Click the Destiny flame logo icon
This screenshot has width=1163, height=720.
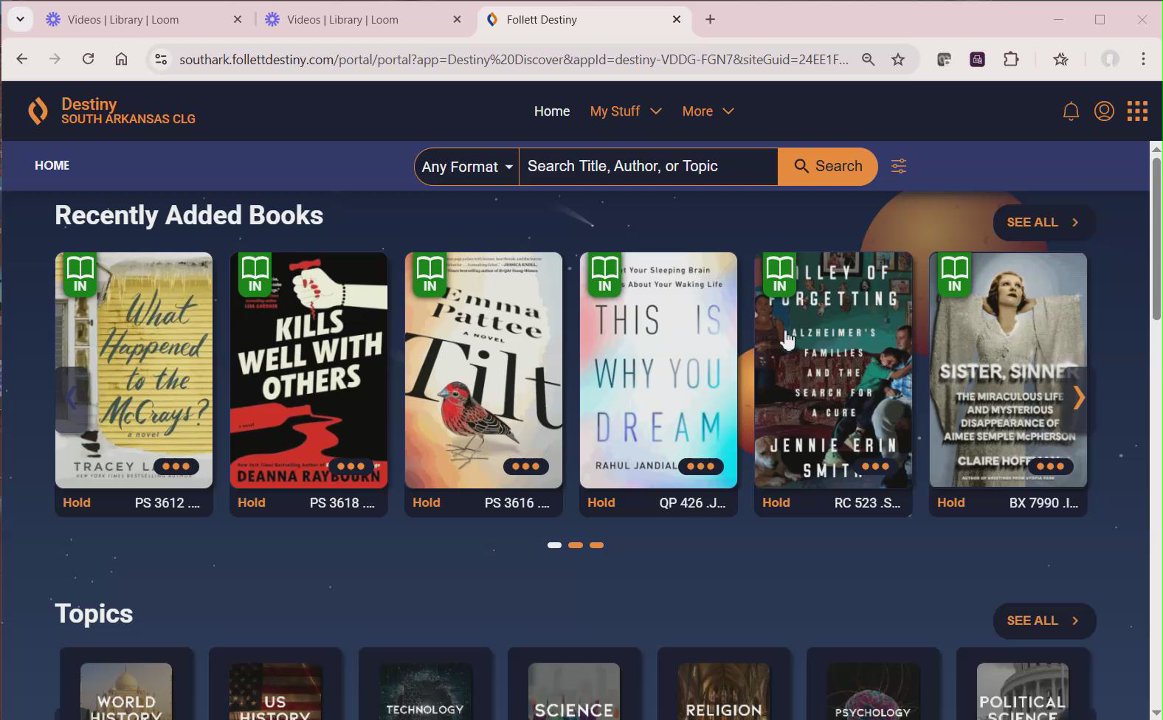(38, 111)
